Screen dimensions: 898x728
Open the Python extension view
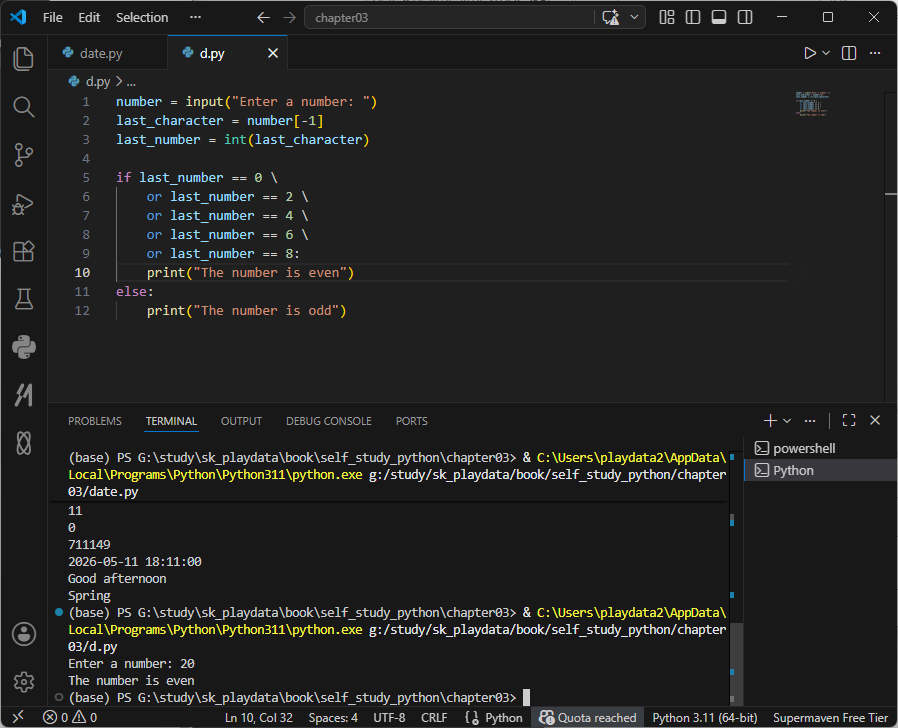[x=23, y=347]
